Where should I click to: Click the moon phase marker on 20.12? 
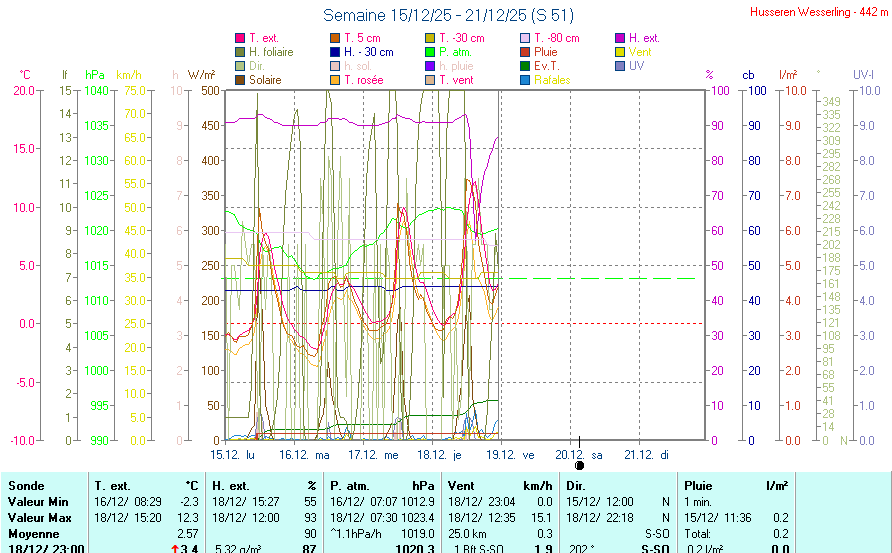580,466
